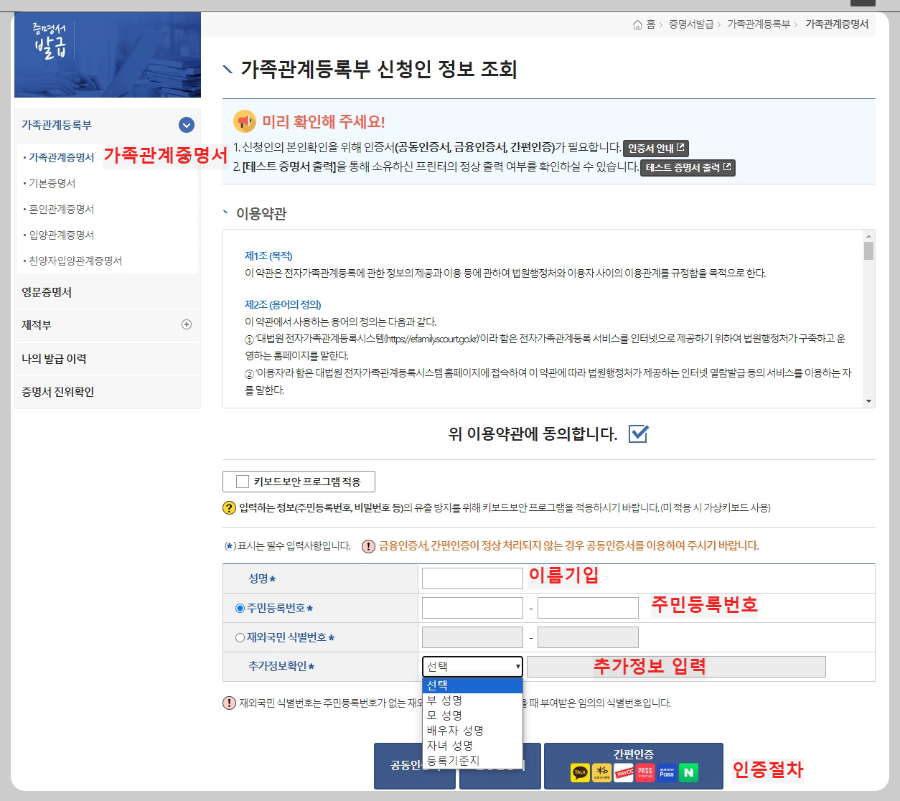The image size is (900, 801).
Task: Click the 성명 name input field
Action: tap(472, 578)
